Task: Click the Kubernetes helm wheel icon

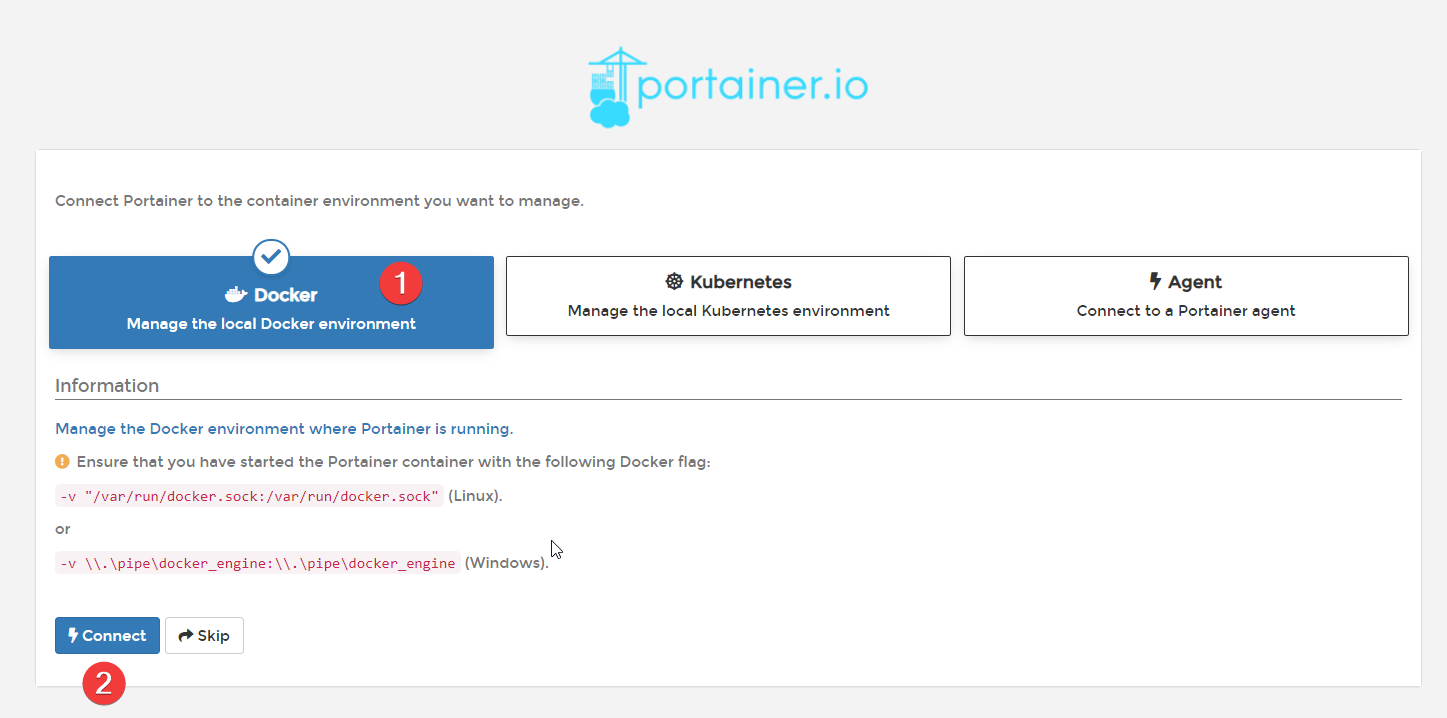Action: 674,282
